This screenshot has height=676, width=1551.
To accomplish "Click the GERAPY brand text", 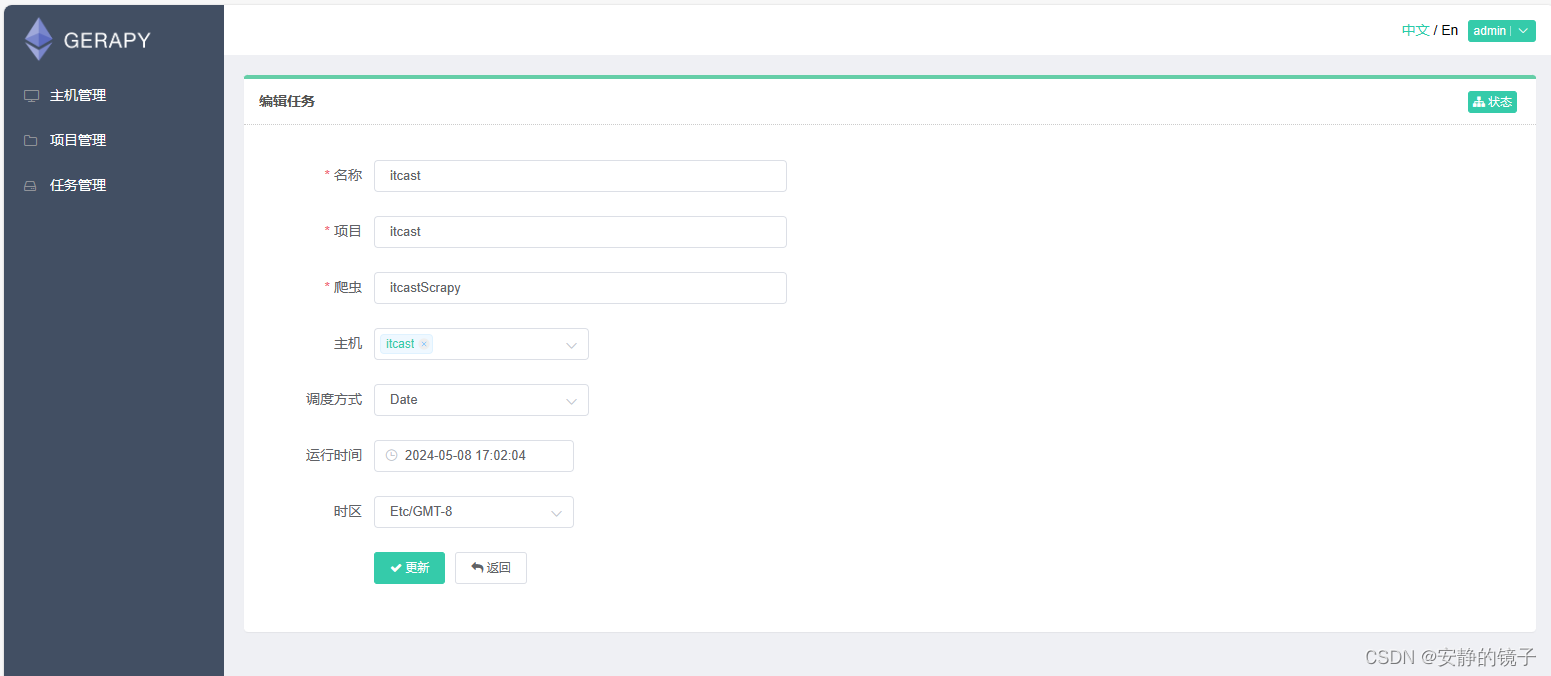I will 107,41.
